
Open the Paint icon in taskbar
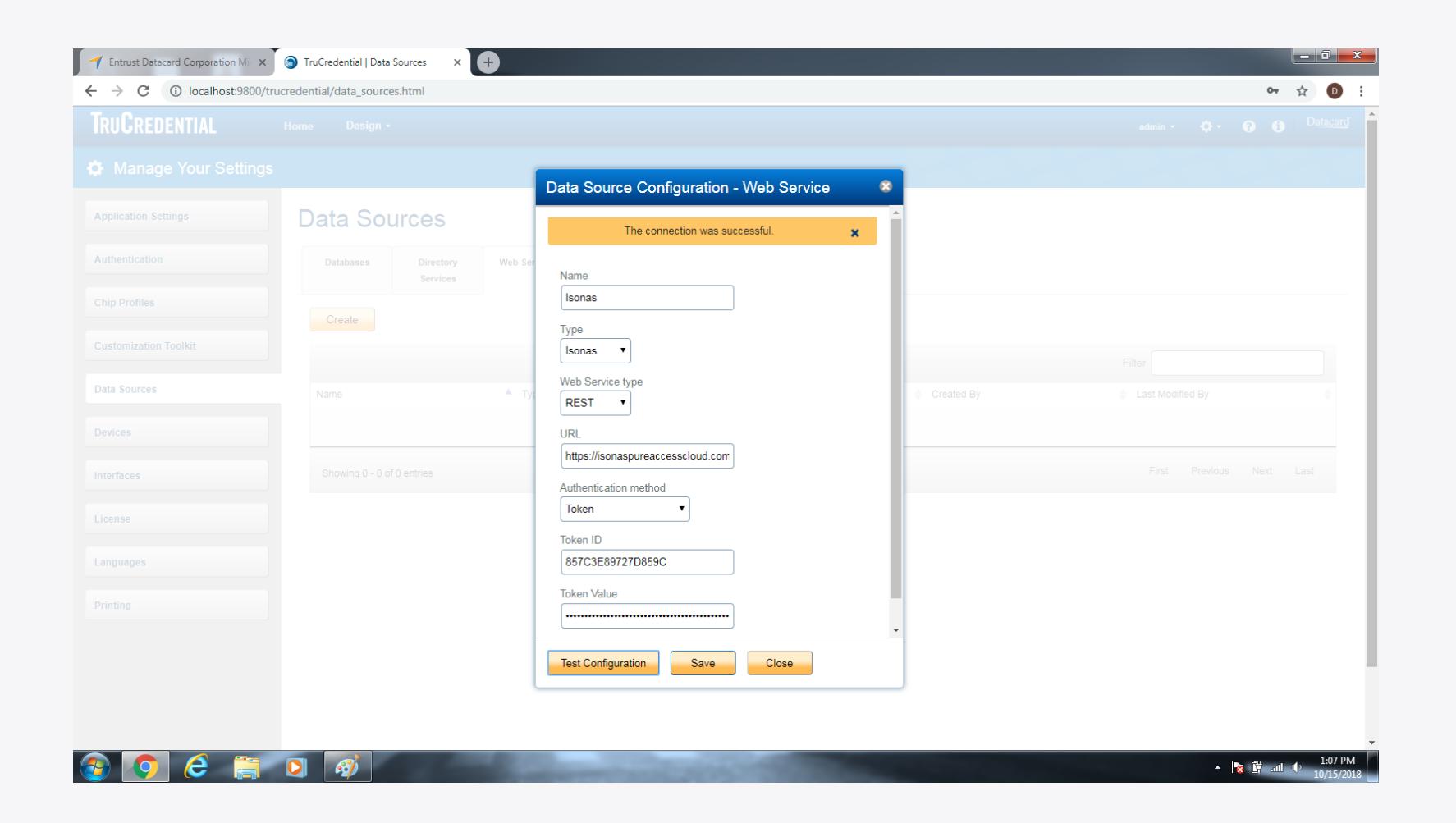click(x=347, y=767)
